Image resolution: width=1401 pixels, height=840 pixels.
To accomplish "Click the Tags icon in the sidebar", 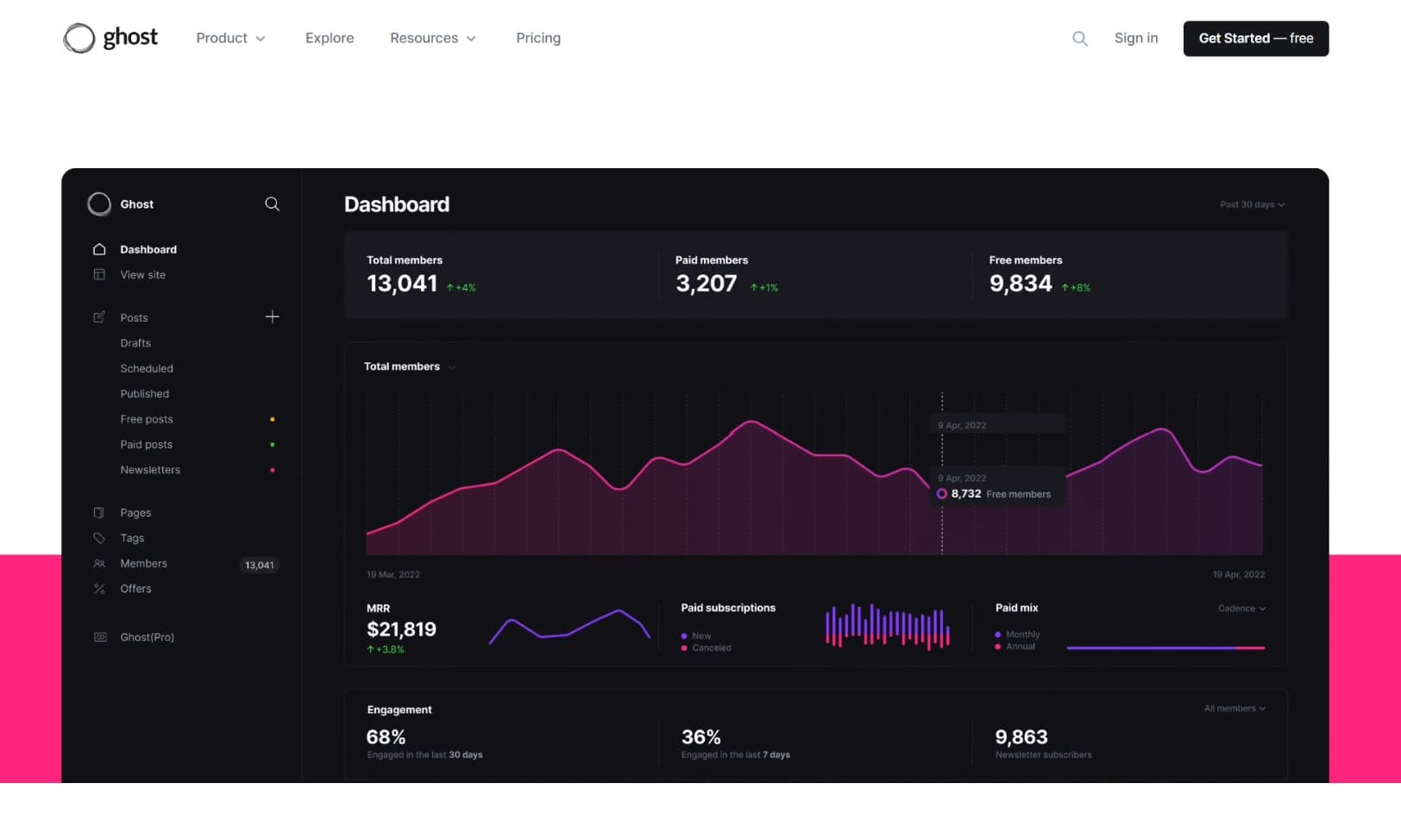I will 99,538.
